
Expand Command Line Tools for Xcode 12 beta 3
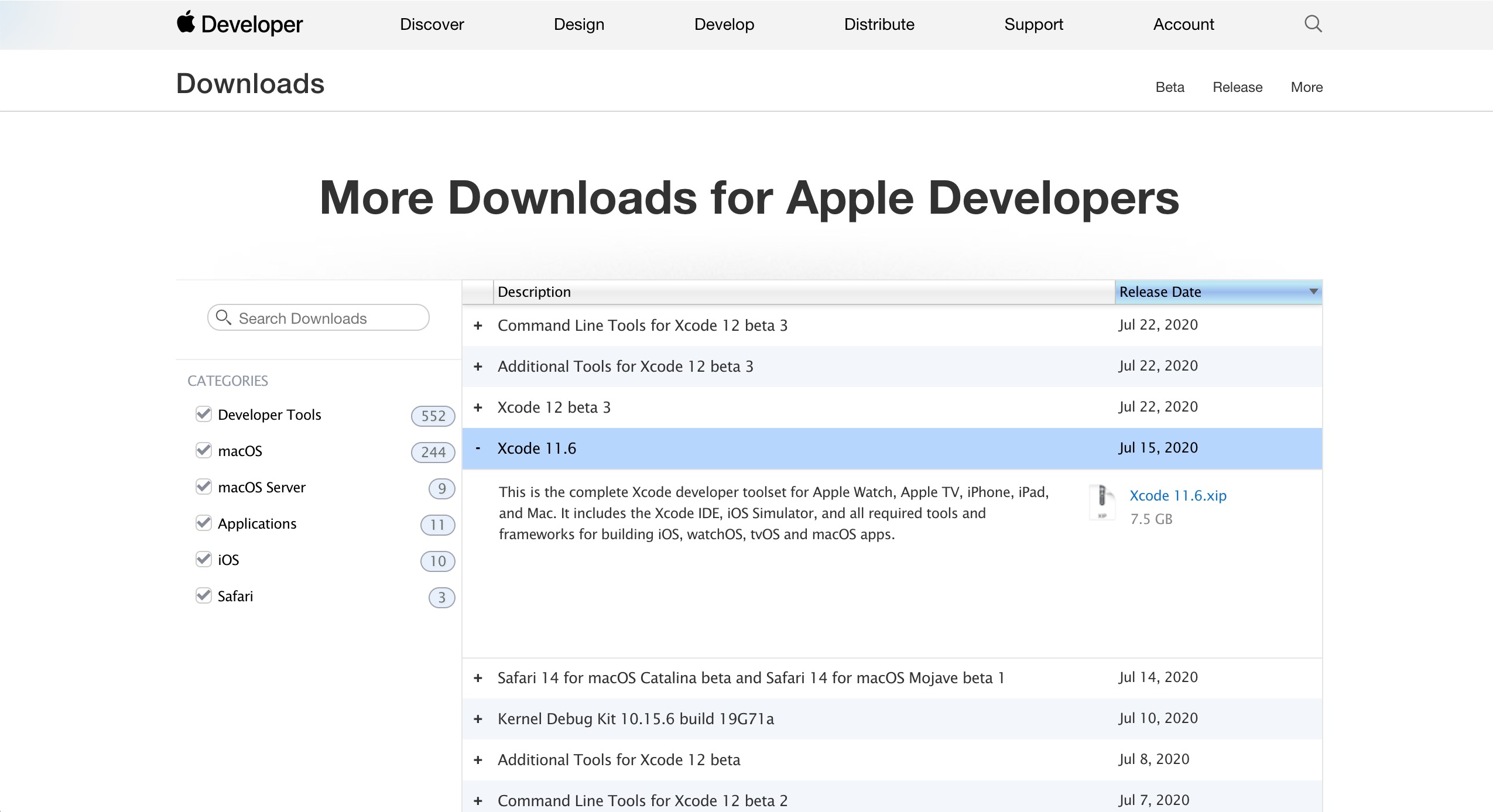coord(478,326)
